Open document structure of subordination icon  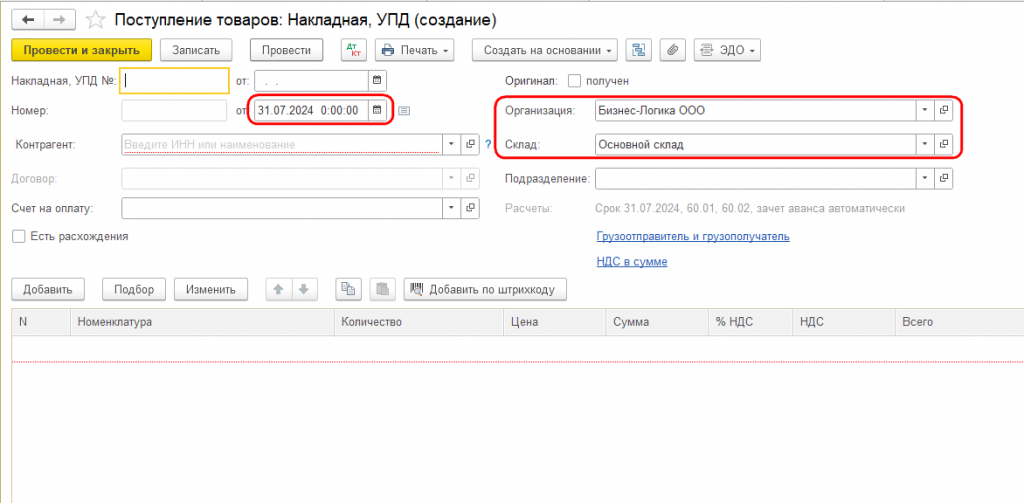click(639, 50)
